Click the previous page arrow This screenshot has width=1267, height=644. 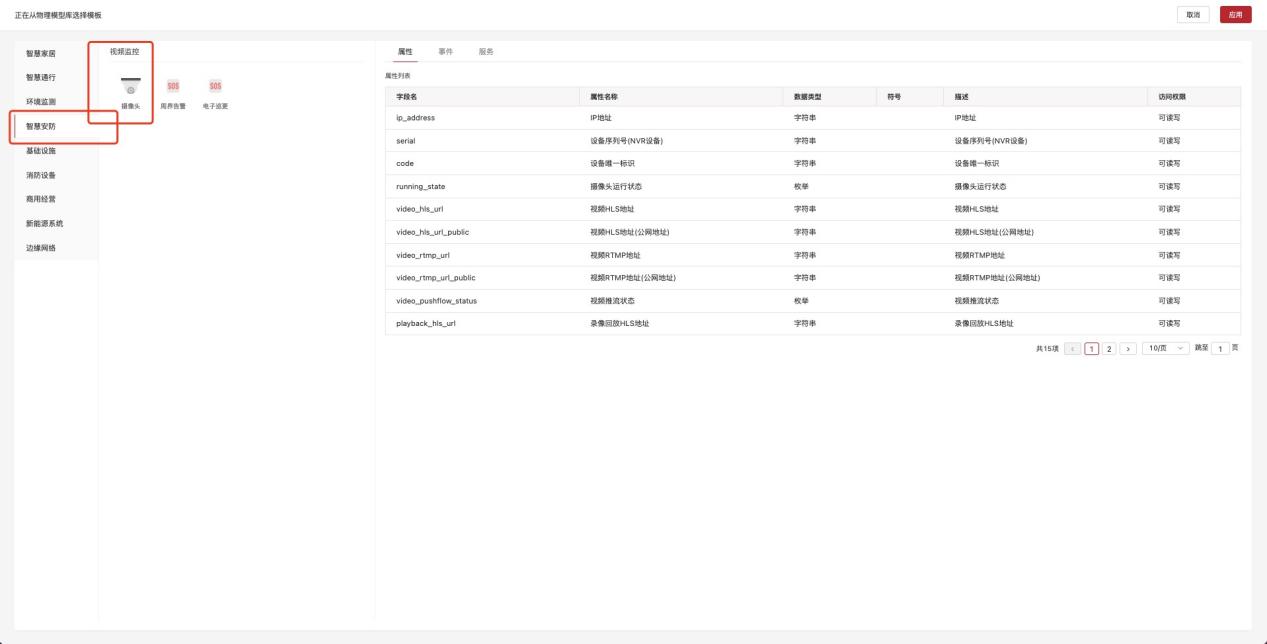[x=1073, y=348]
